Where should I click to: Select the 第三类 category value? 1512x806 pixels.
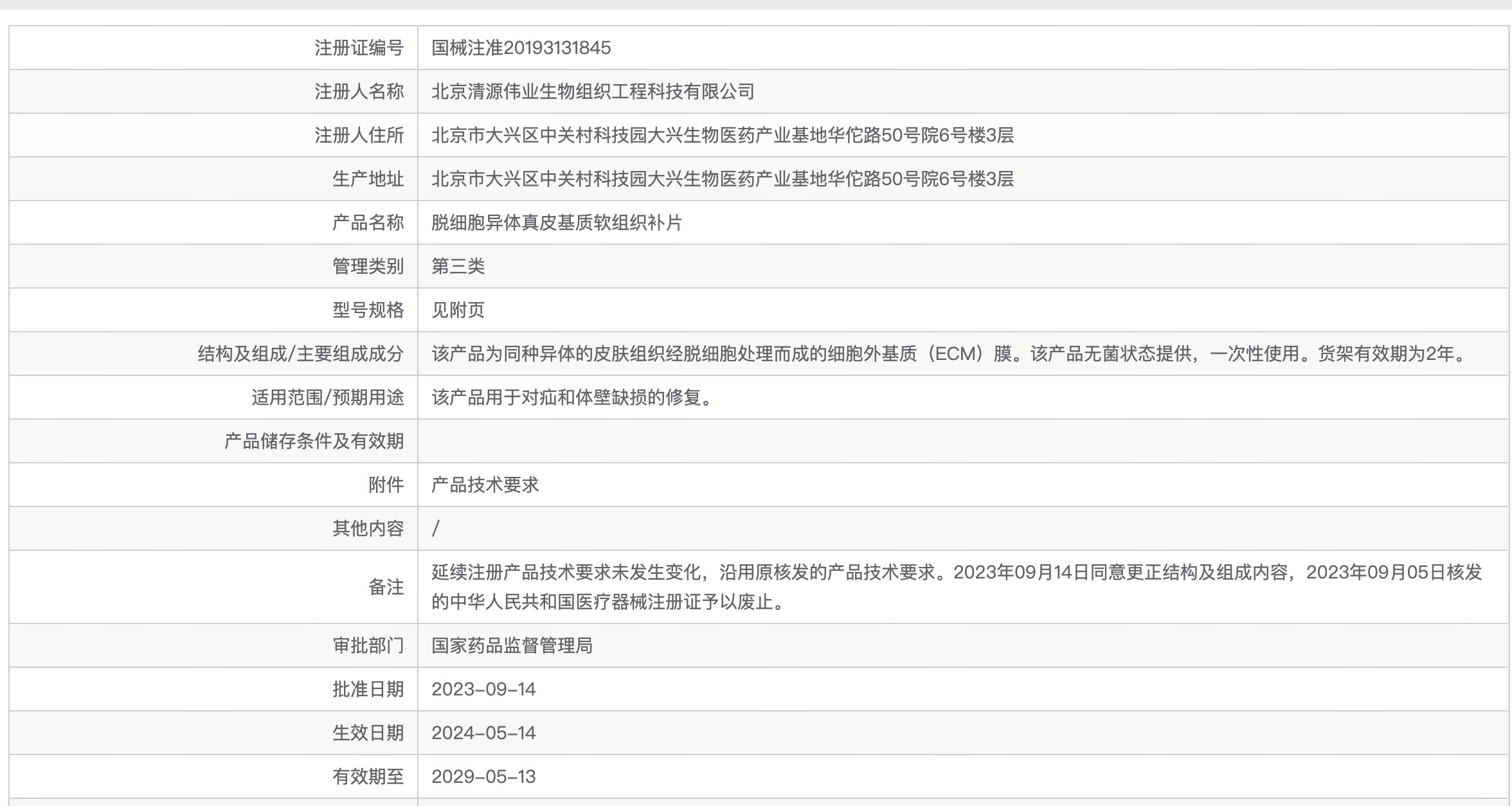(x=458, y=267)
